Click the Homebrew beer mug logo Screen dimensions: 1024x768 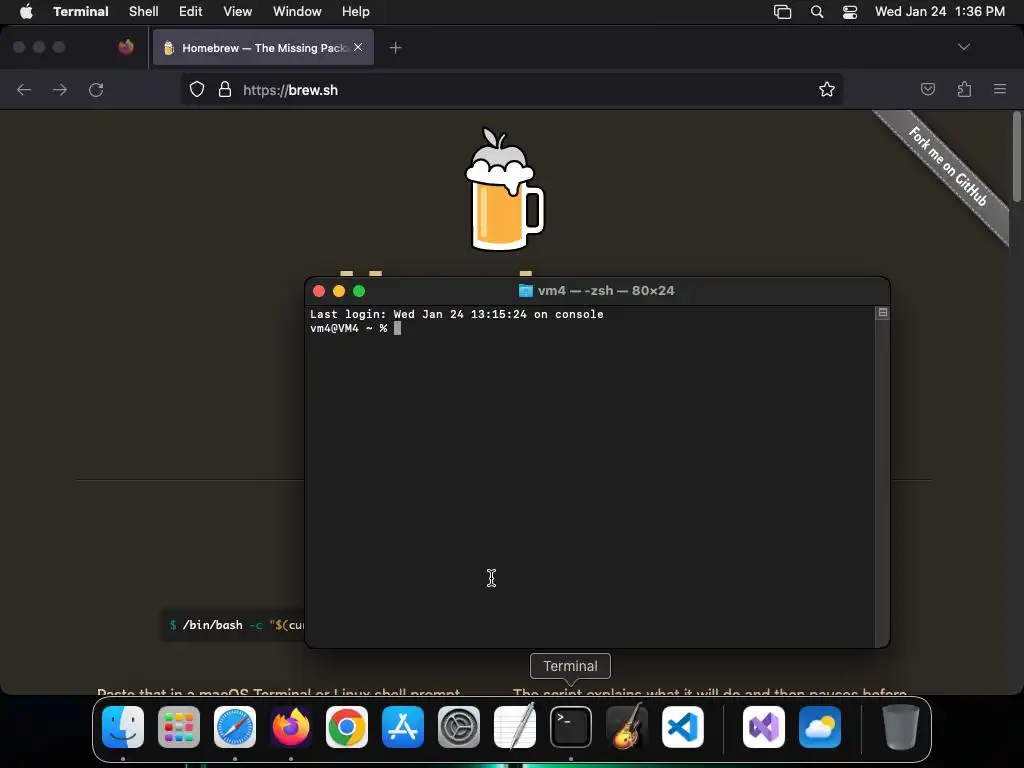504,189
